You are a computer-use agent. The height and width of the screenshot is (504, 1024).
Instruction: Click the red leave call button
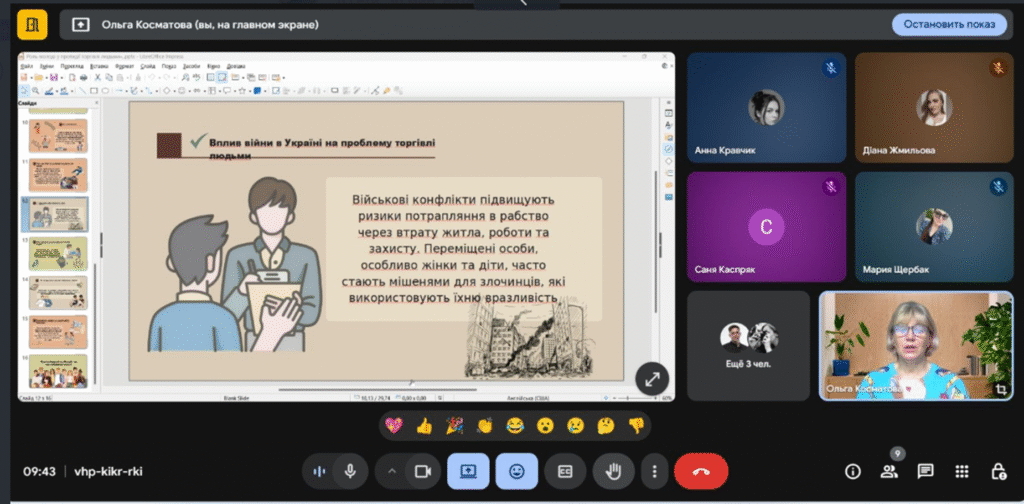tap(700, 471)
